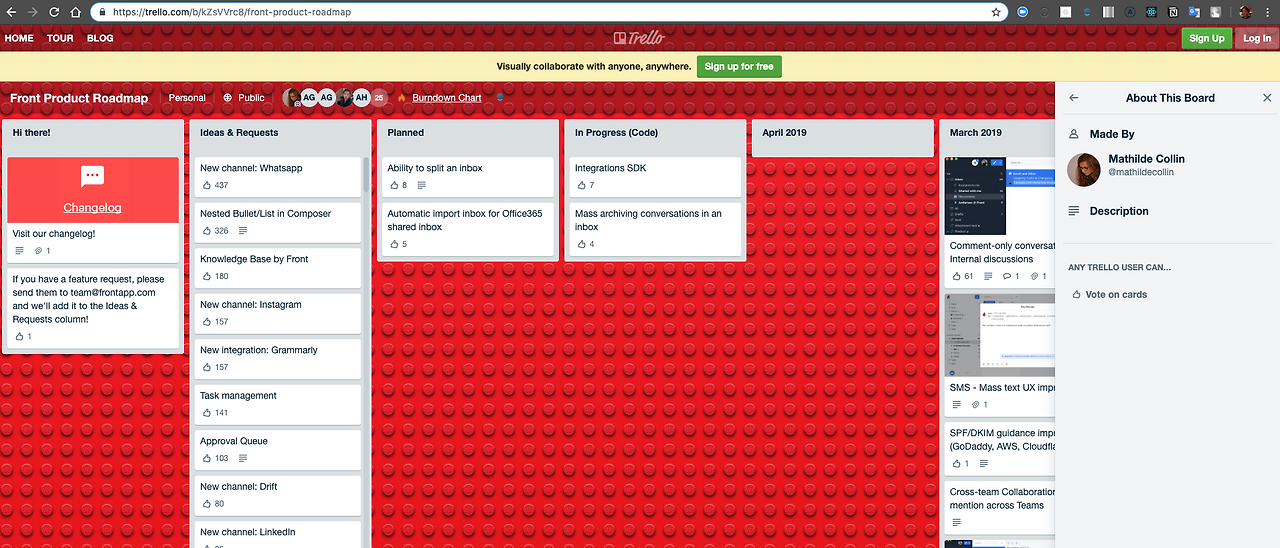Click the Public visibility label
The image size is (1280, 548).
(252, 98)
